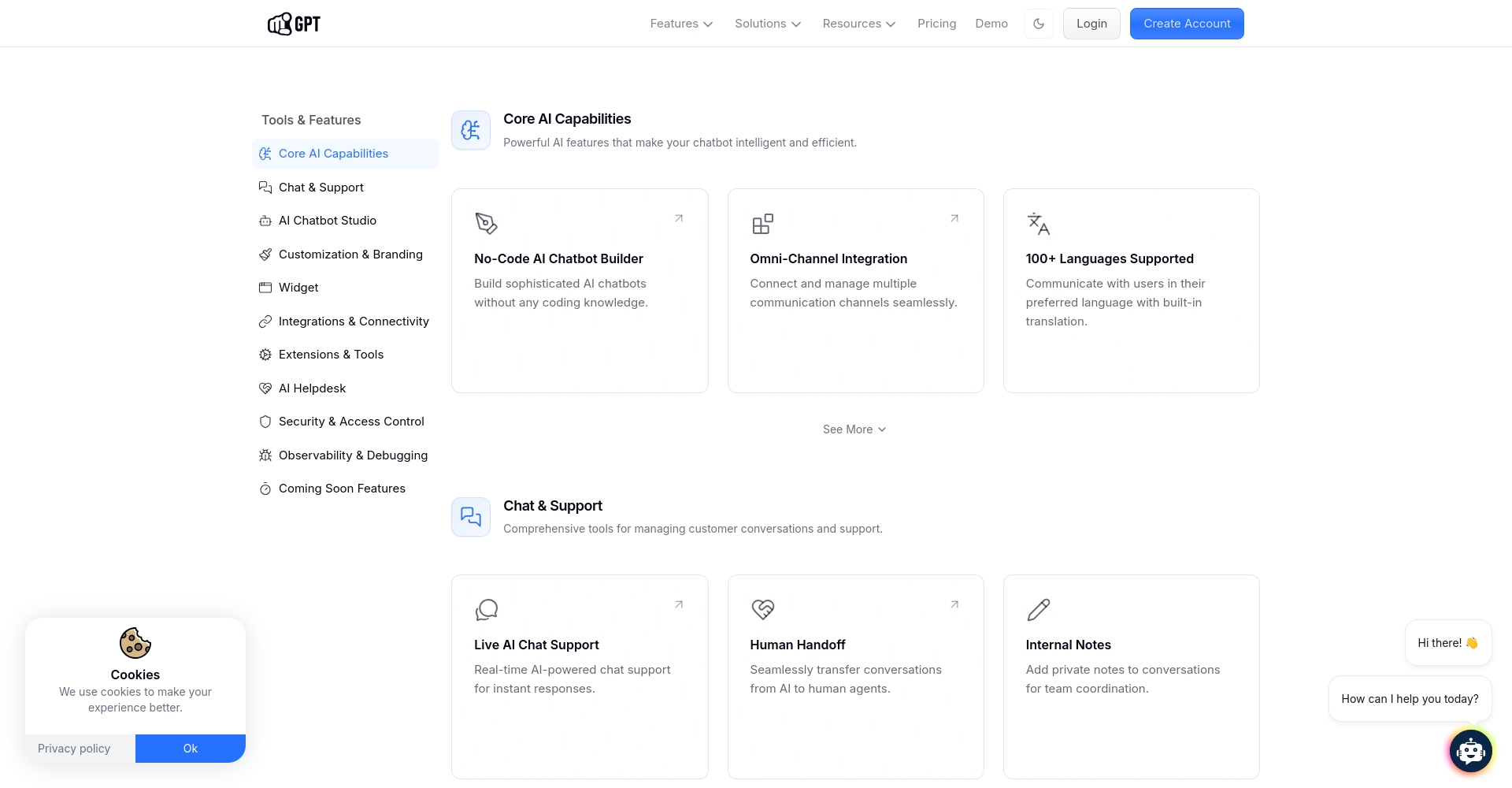Click the No-Code AI Chatbot Builder arrow icon
Viewport: 1512px width, 788px height.
(679, 218)
